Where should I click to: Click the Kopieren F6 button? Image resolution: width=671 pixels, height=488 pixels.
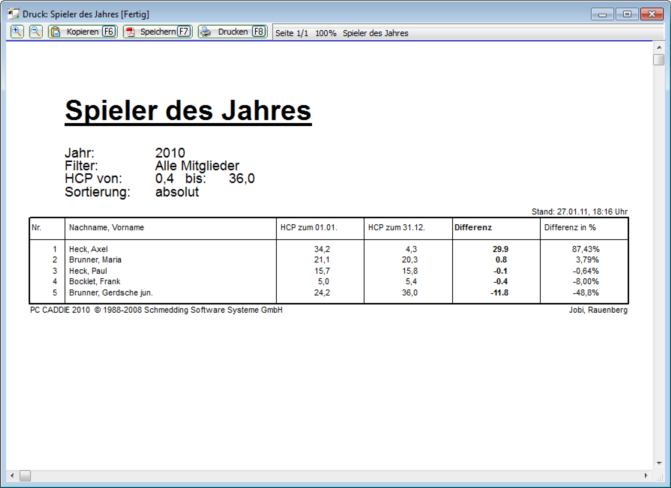tap(83, 32)
